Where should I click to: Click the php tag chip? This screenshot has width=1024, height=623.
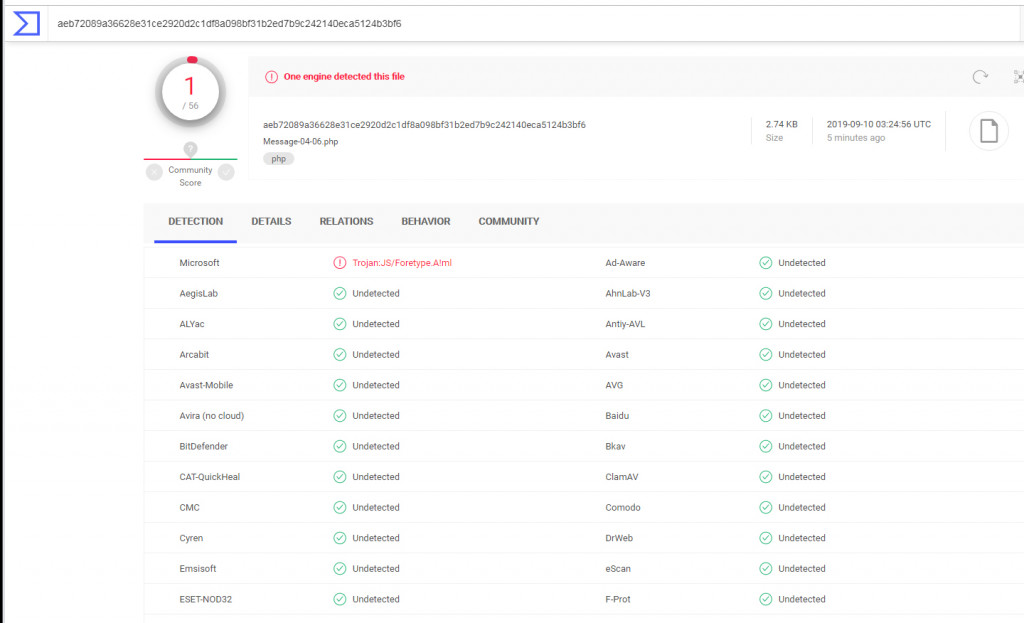279,159
